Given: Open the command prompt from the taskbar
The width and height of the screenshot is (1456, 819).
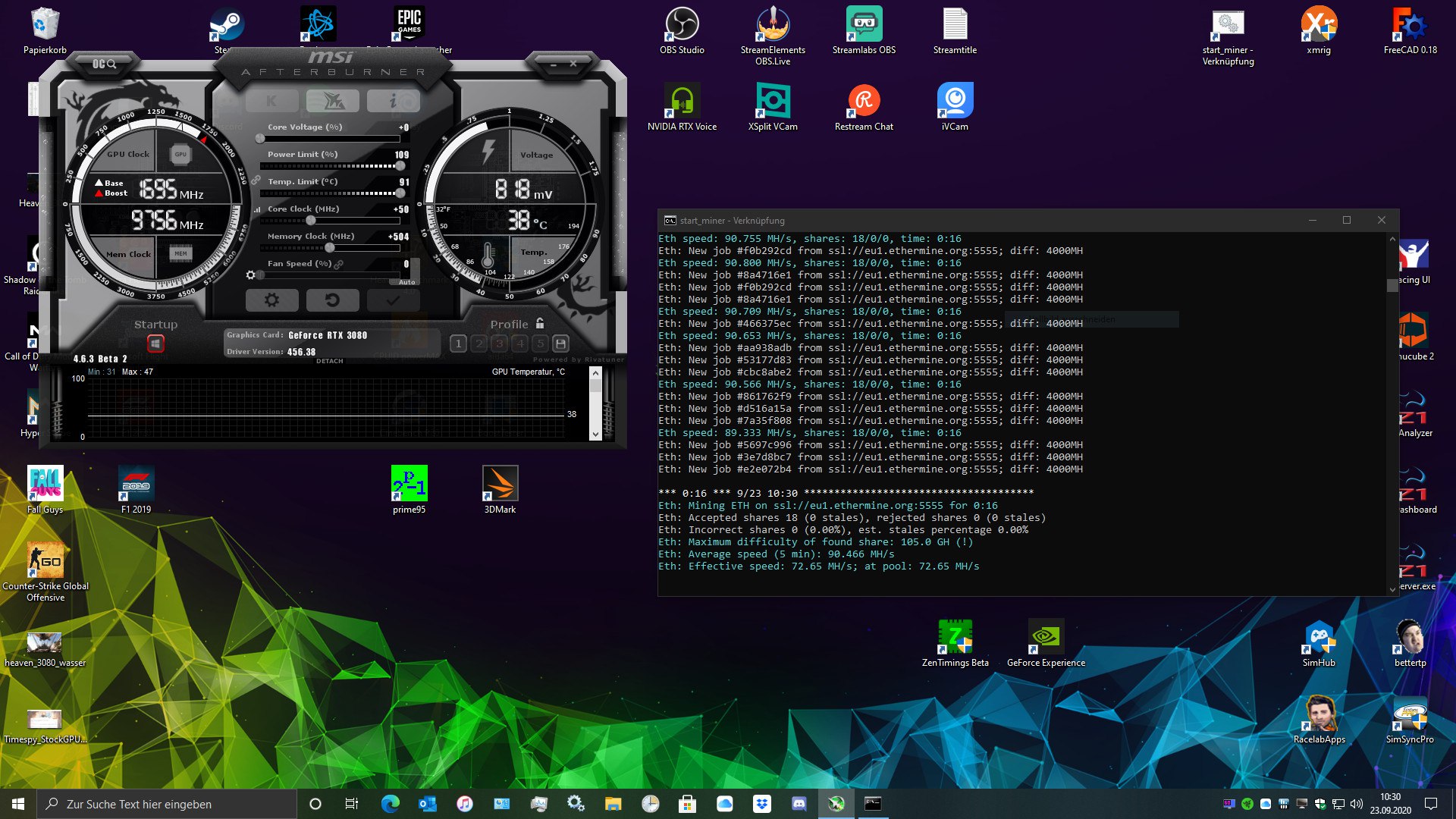Looking at the screenshot, I should click(x=873, y=804).
